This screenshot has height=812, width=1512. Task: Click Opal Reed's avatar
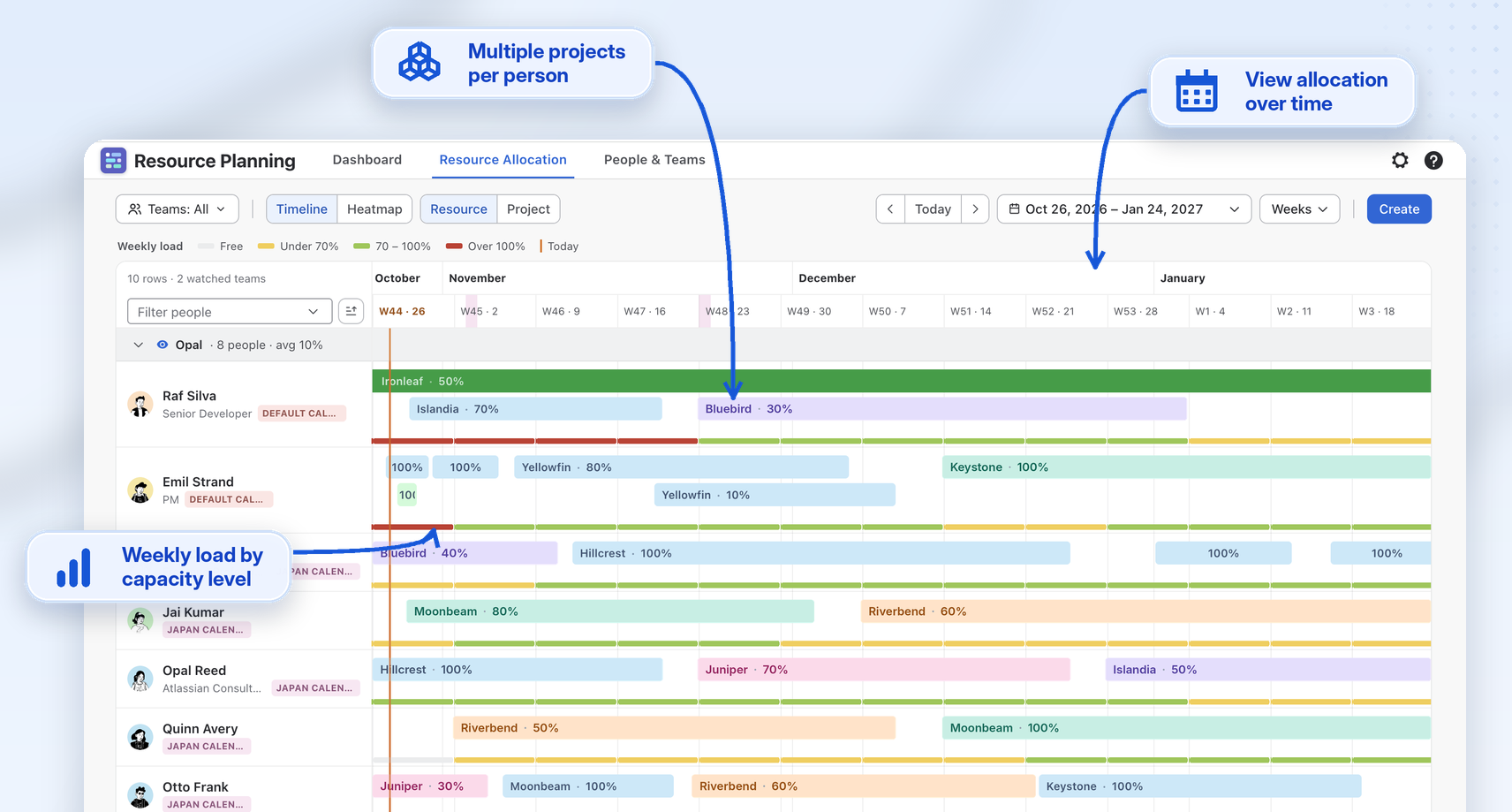140,679
